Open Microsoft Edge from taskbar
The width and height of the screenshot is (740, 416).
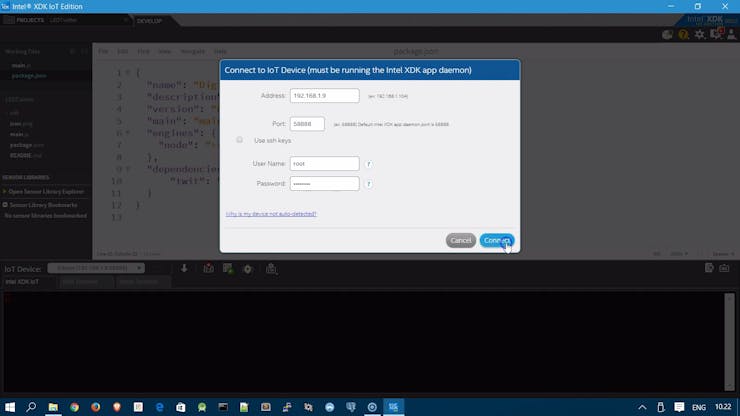pos(160,407)
